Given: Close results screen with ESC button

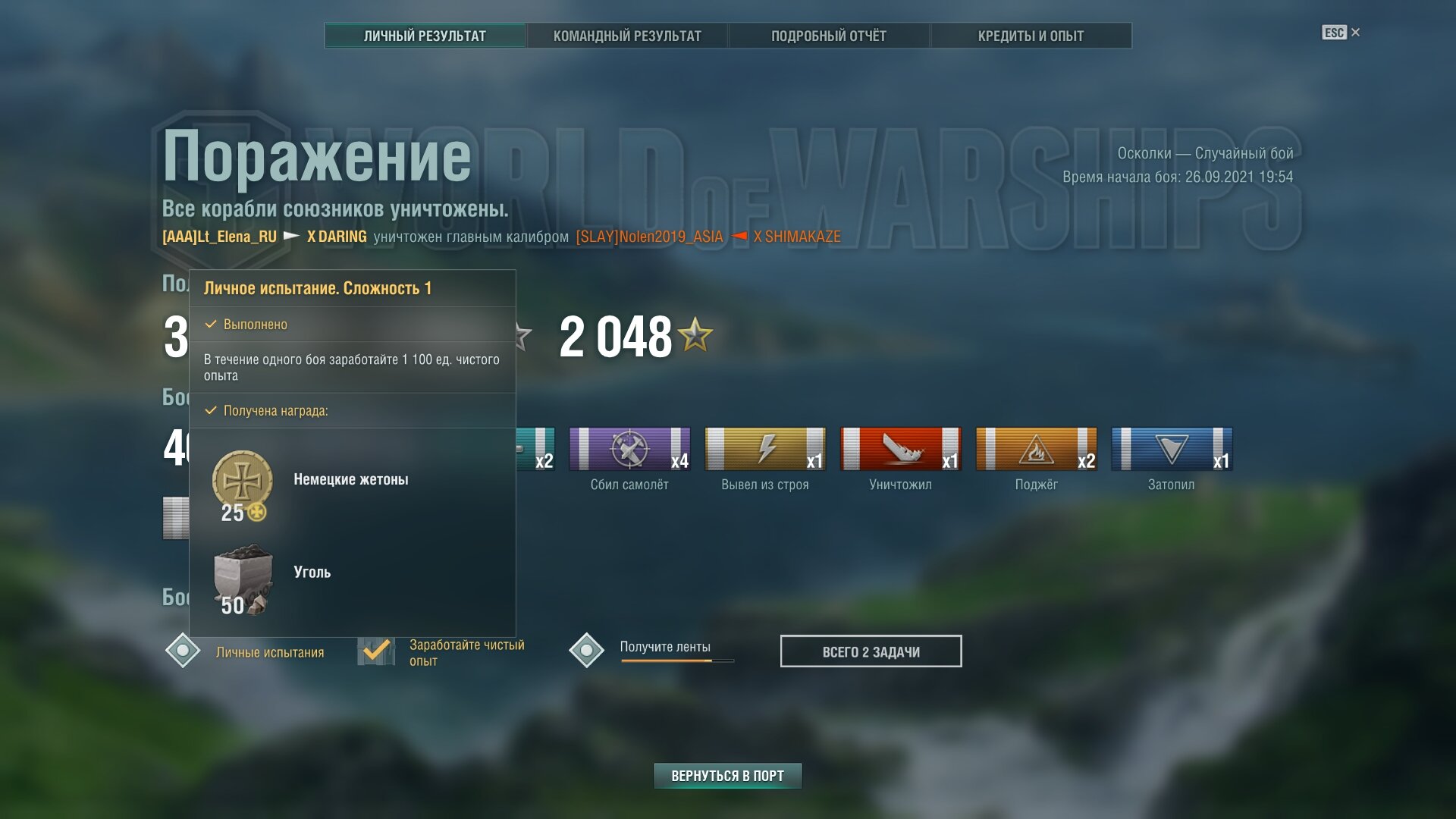Looking at the screenshot, I should tap(1341, 33).
